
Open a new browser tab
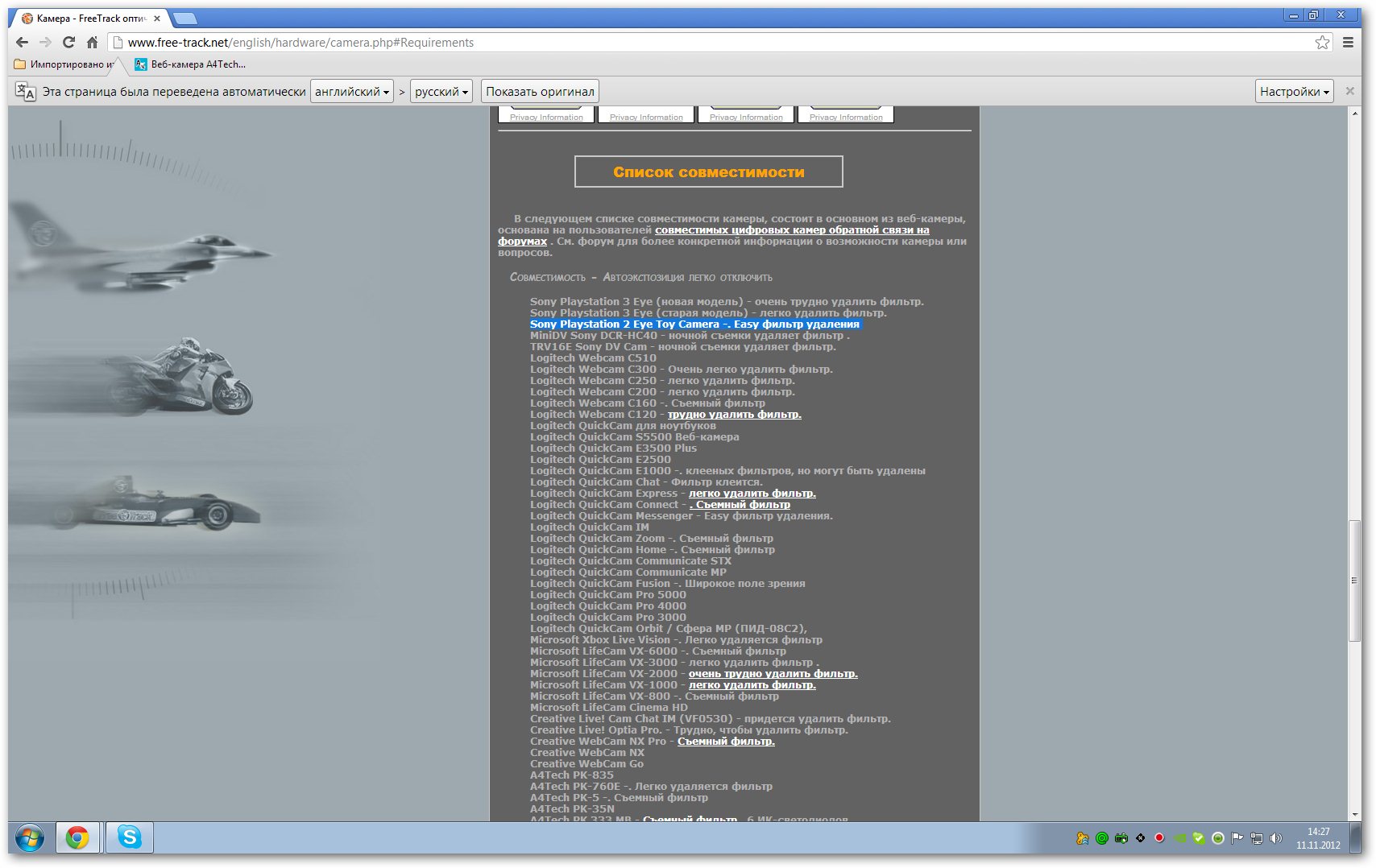[x=184, y=18]
